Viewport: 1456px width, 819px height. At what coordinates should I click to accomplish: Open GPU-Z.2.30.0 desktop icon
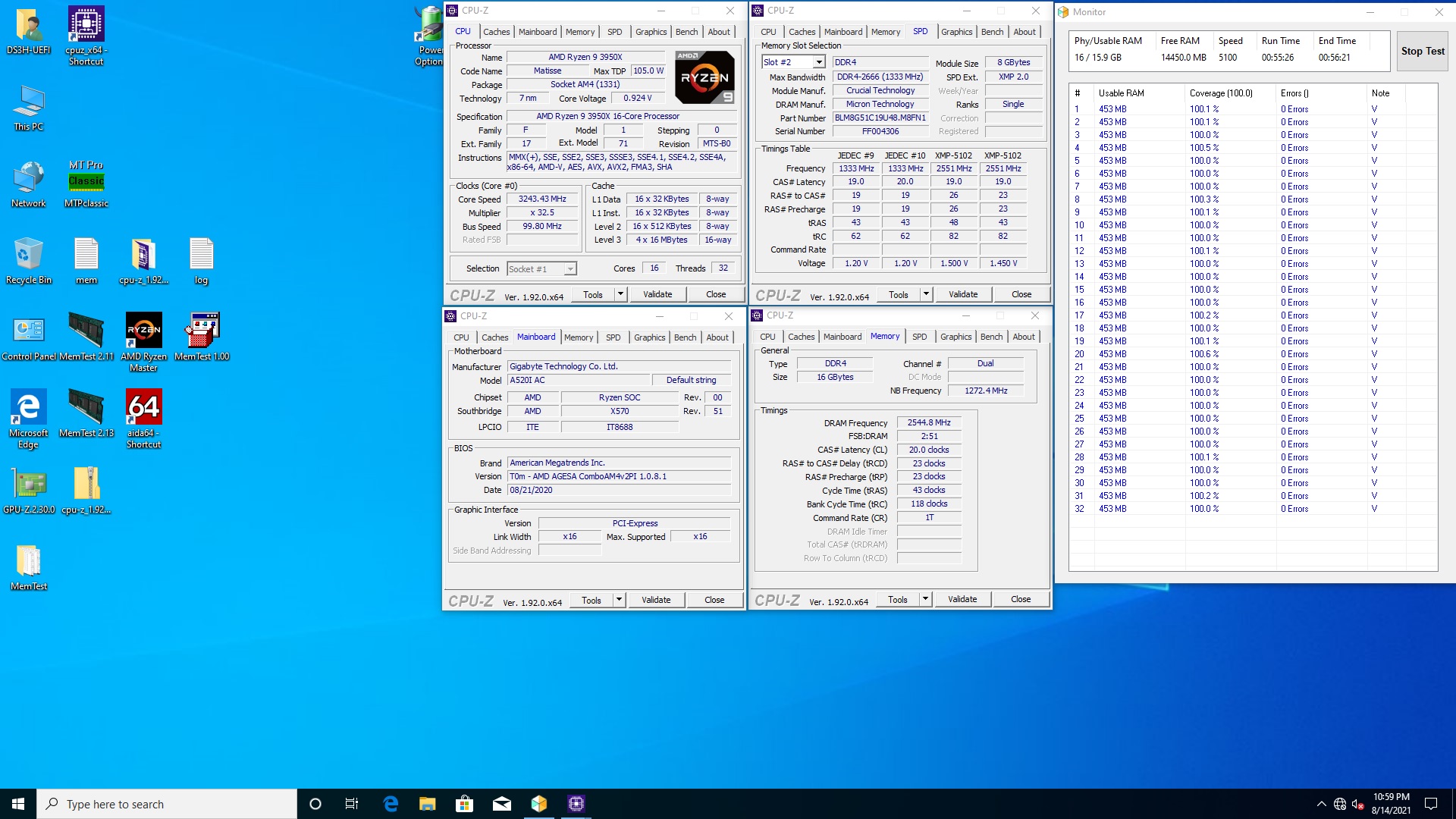click(29, 491)
